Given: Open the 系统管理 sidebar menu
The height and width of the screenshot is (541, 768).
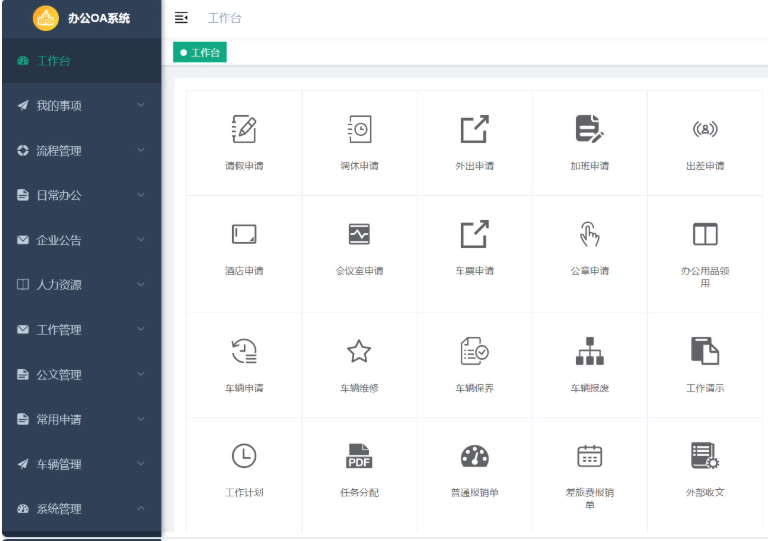Looking at the screenshot, I should coord(81,509).
